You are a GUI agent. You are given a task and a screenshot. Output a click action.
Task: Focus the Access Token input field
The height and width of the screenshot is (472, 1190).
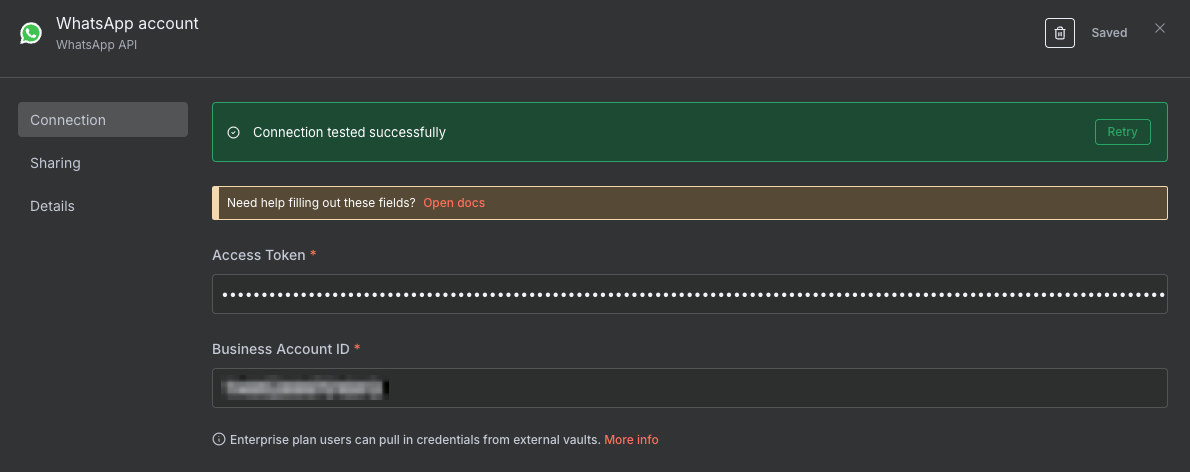point(690,295)
